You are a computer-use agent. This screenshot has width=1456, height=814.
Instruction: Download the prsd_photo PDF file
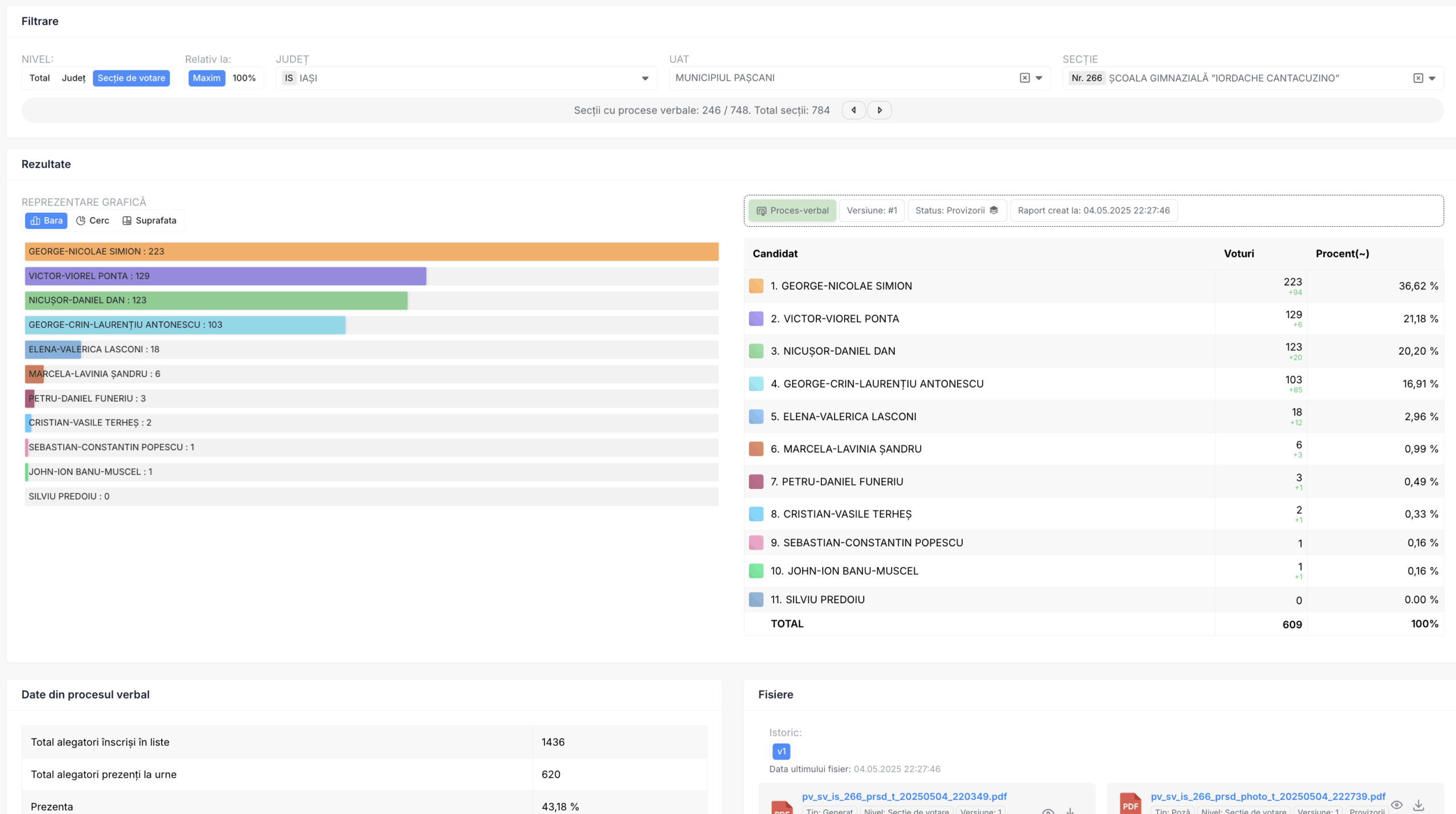[1418, 805]
